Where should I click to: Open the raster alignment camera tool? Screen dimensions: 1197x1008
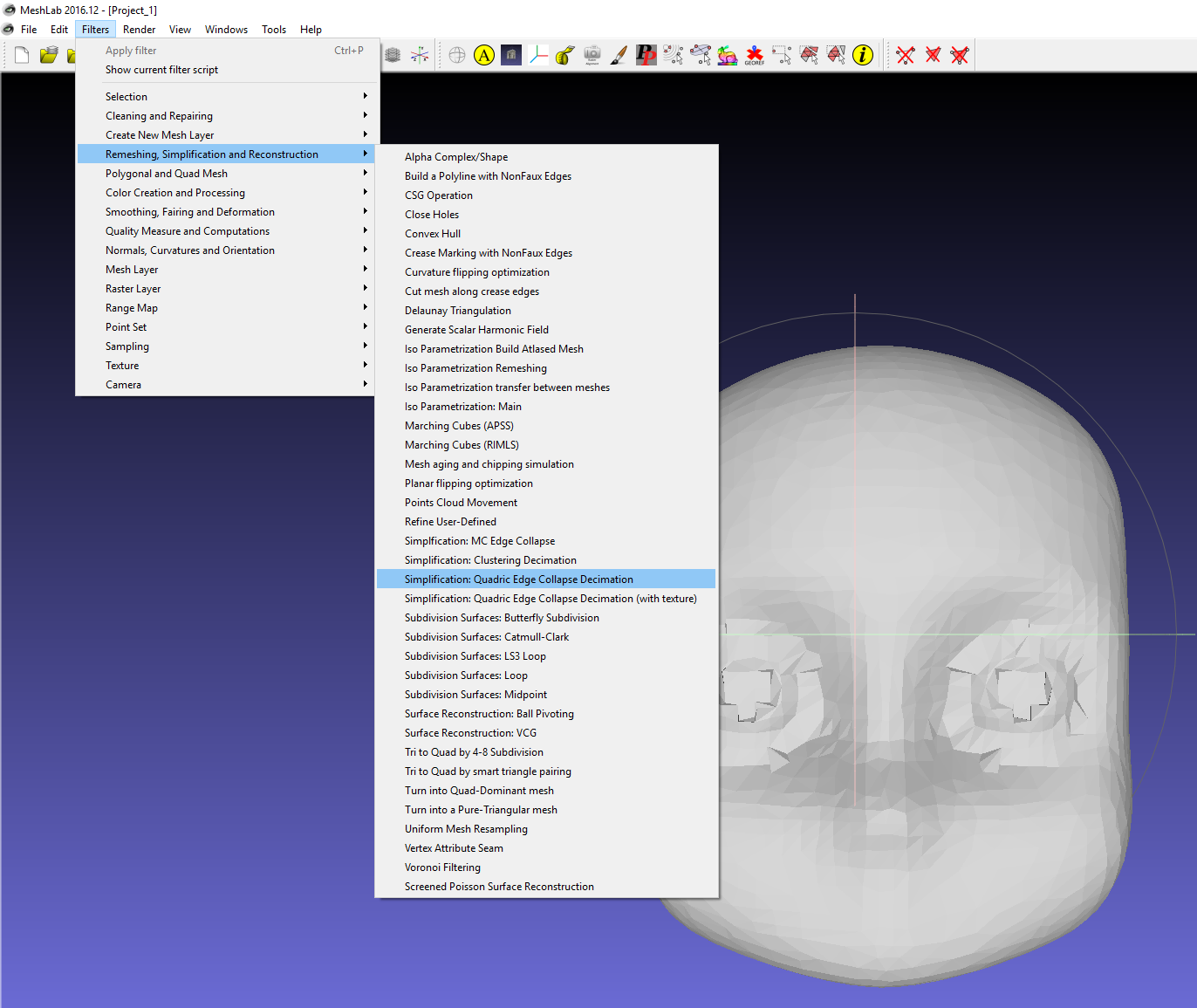point(592,56)
